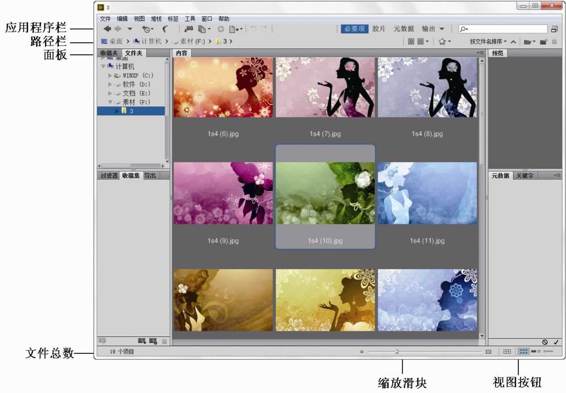Open the sort by filename dropdown
566x393 pixels.
tap(488, 42)
